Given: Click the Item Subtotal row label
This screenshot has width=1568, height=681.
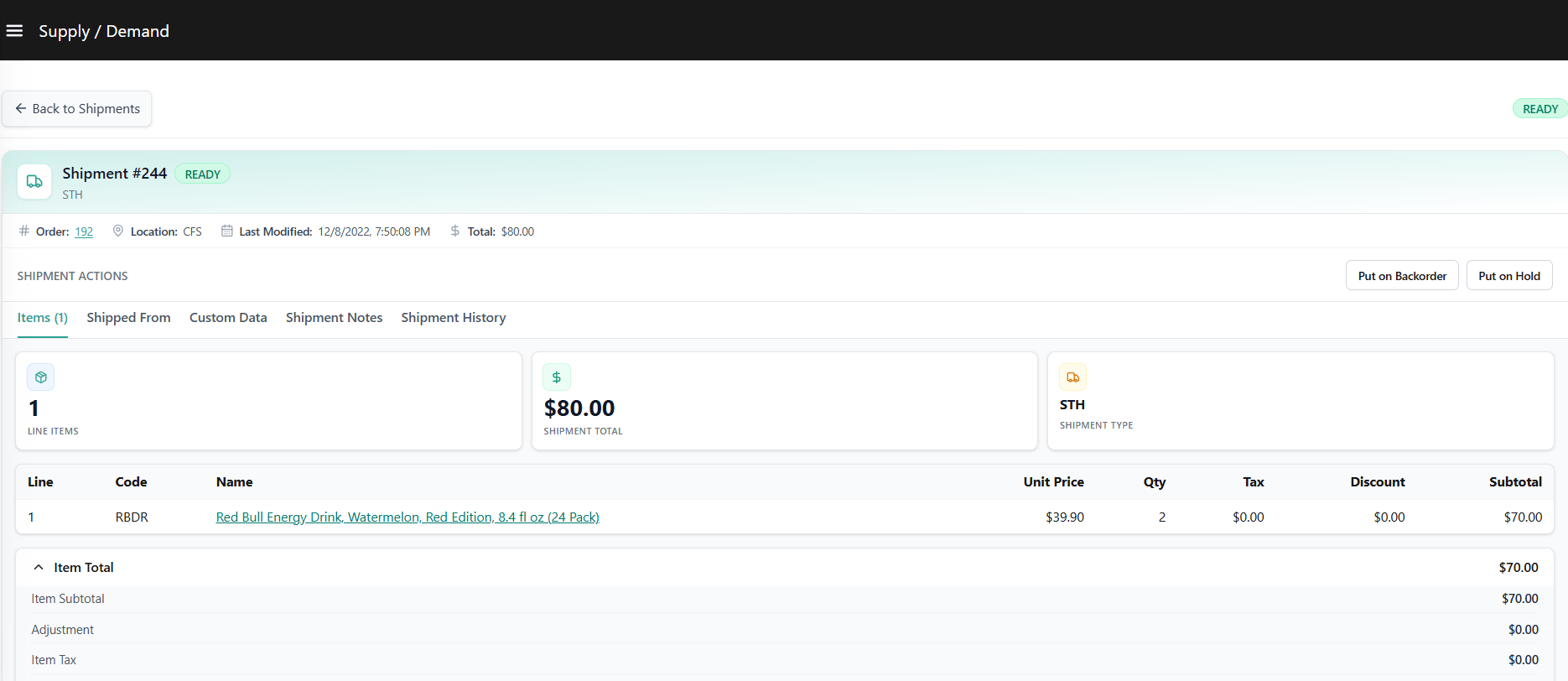Looking at the screenshot, I should coord(68,599).
